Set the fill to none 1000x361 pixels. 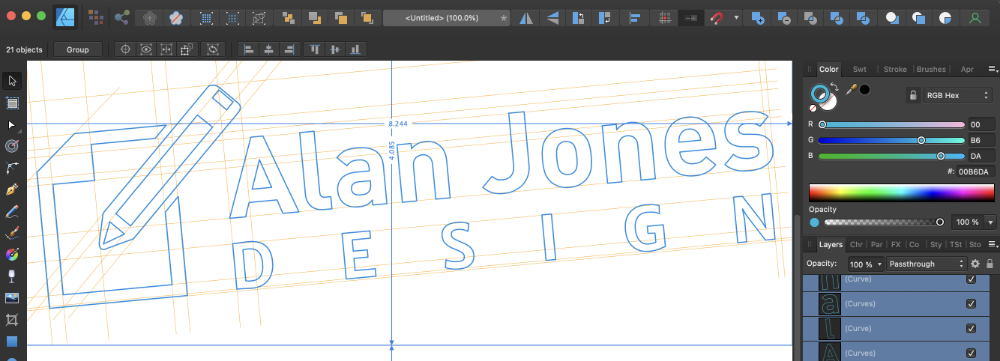[813, 108]
